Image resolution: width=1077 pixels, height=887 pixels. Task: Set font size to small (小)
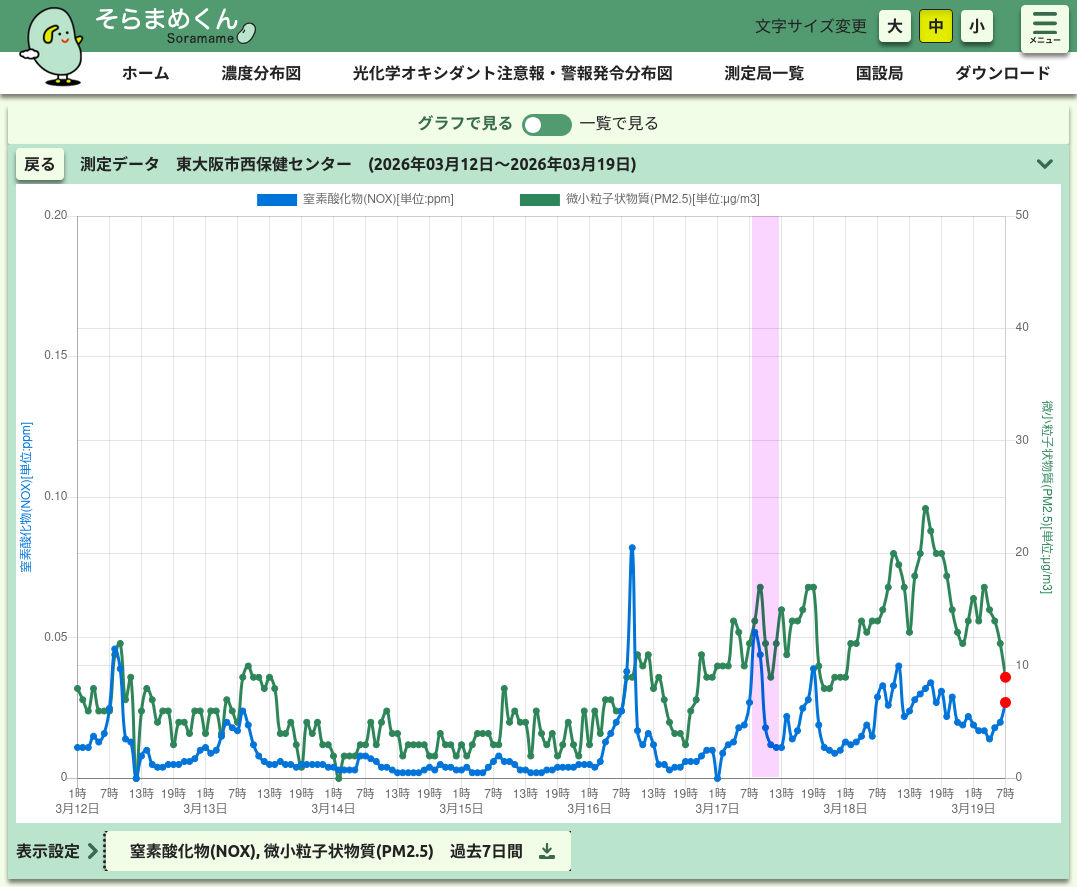click(x=976, y=27)
